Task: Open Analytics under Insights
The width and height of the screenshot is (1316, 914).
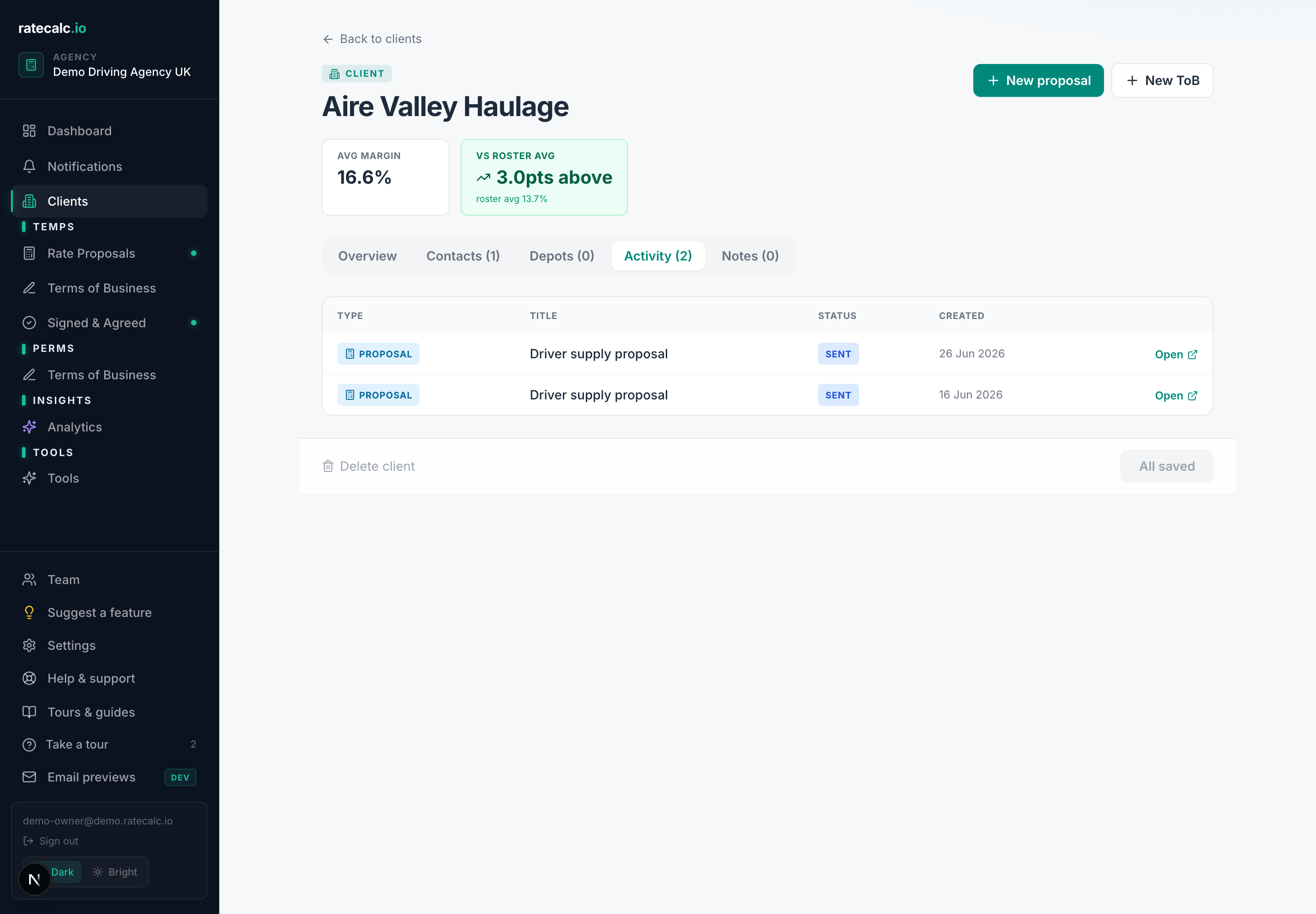Action: point(109,427)
